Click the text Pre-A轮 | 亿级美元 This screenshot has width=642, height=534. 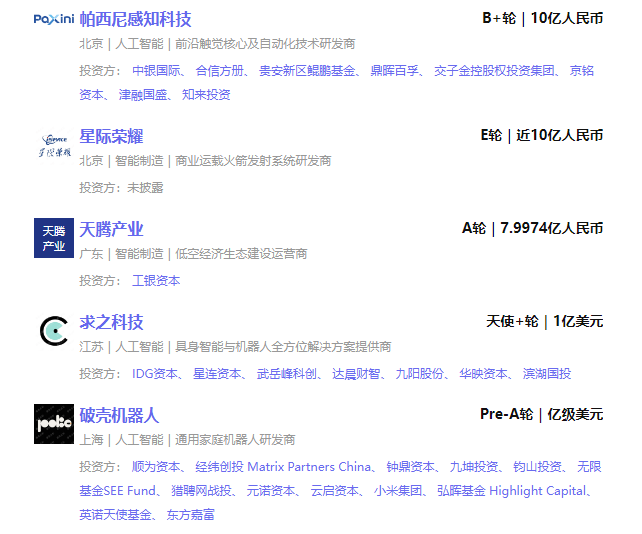point(542,414)
